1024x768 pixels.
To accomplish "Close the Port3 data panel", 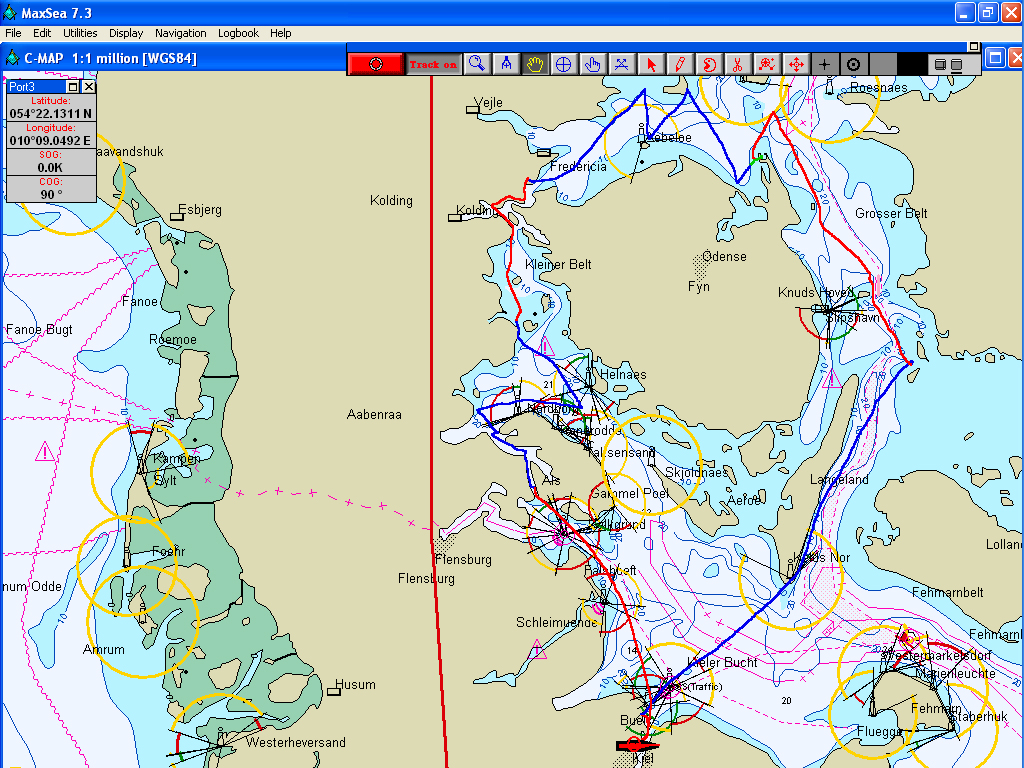I will point(89,87).
